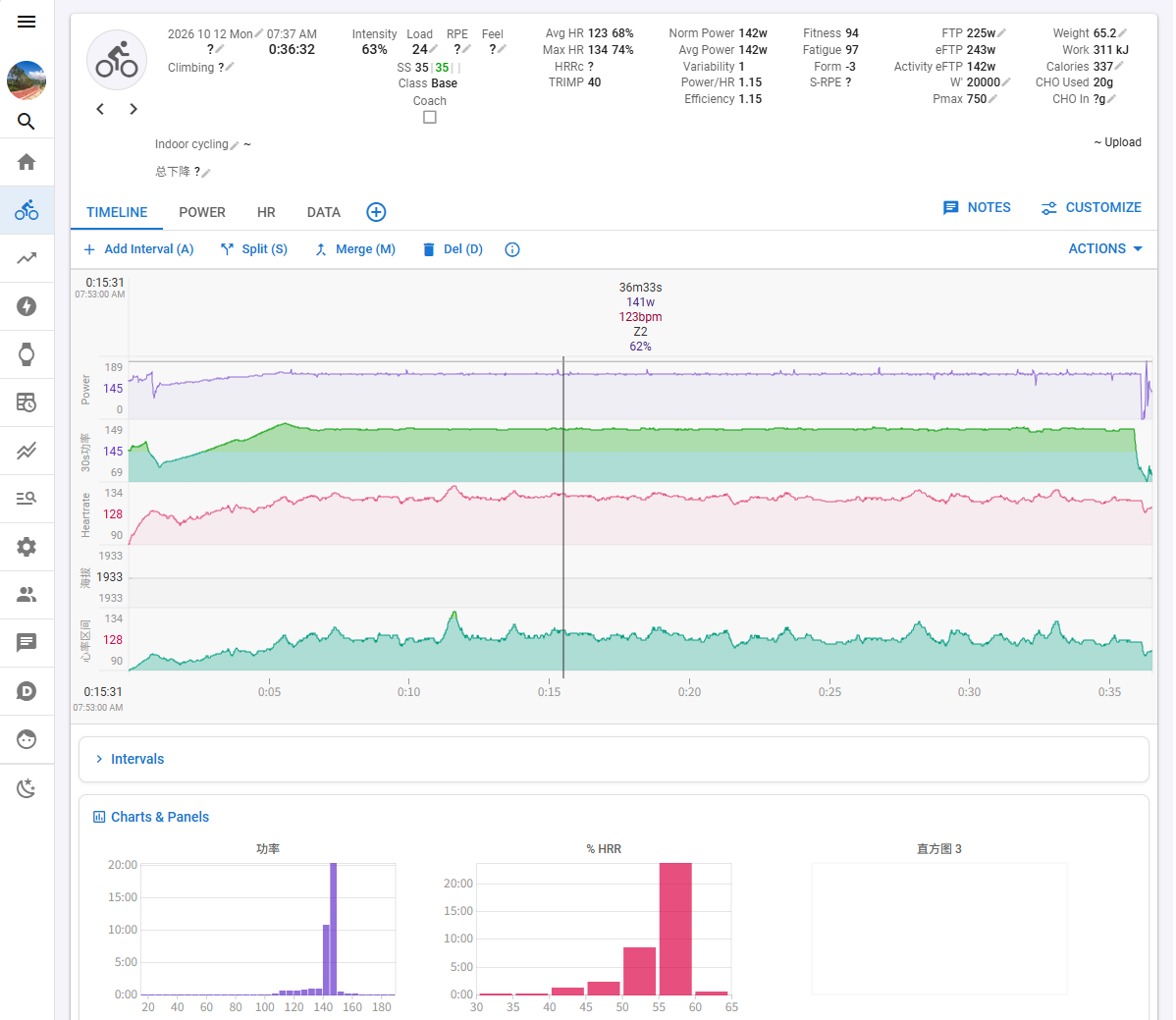
Task: Switch to the HR tab
Action: [266, 212]
